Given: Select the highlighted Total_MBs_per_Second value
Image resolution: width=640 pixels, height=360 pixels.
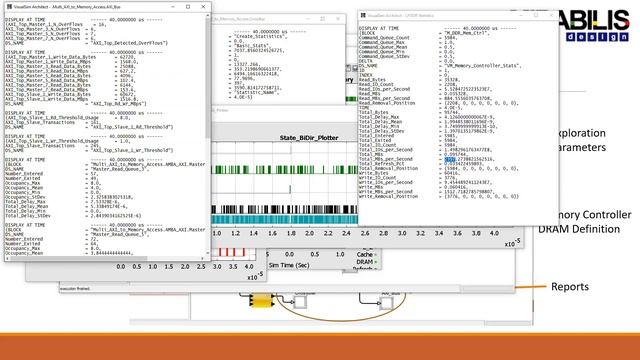Looking at the screenshot, I should 450,159.
